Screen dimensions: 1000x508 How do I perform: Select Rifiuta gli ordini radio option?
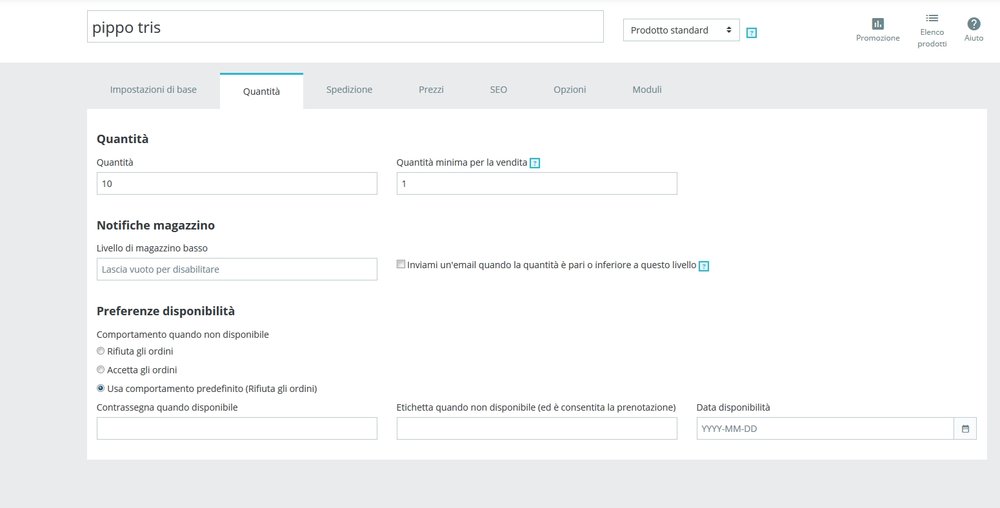click(100, 351)
